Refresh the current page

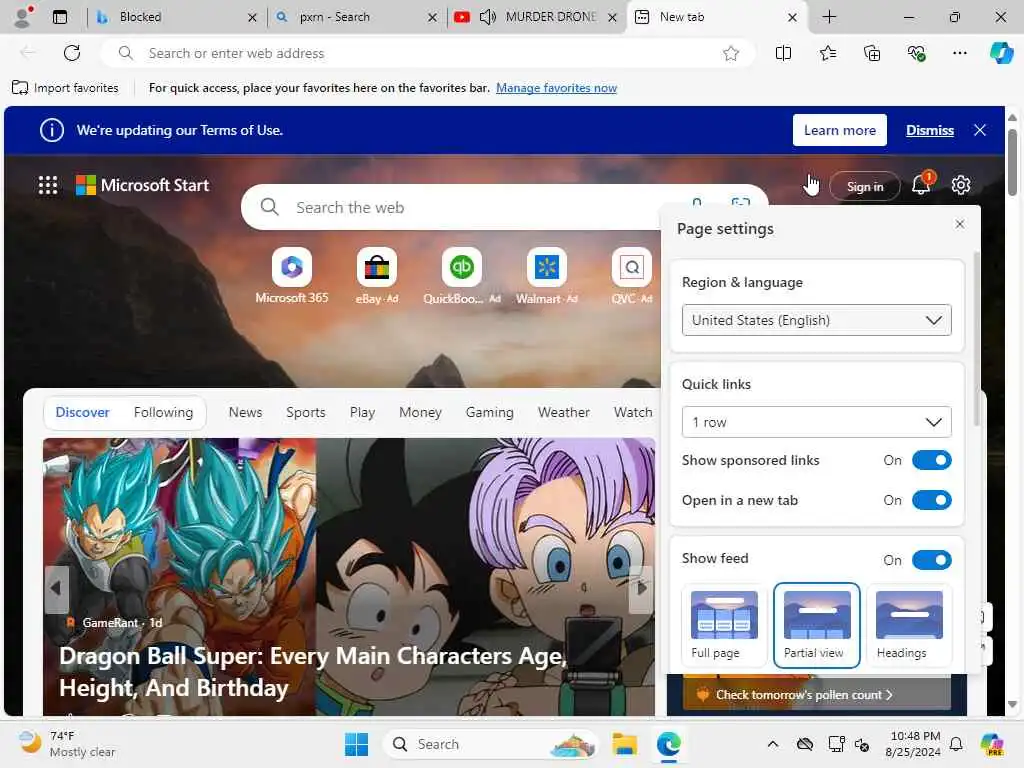[x=72, y=53]
